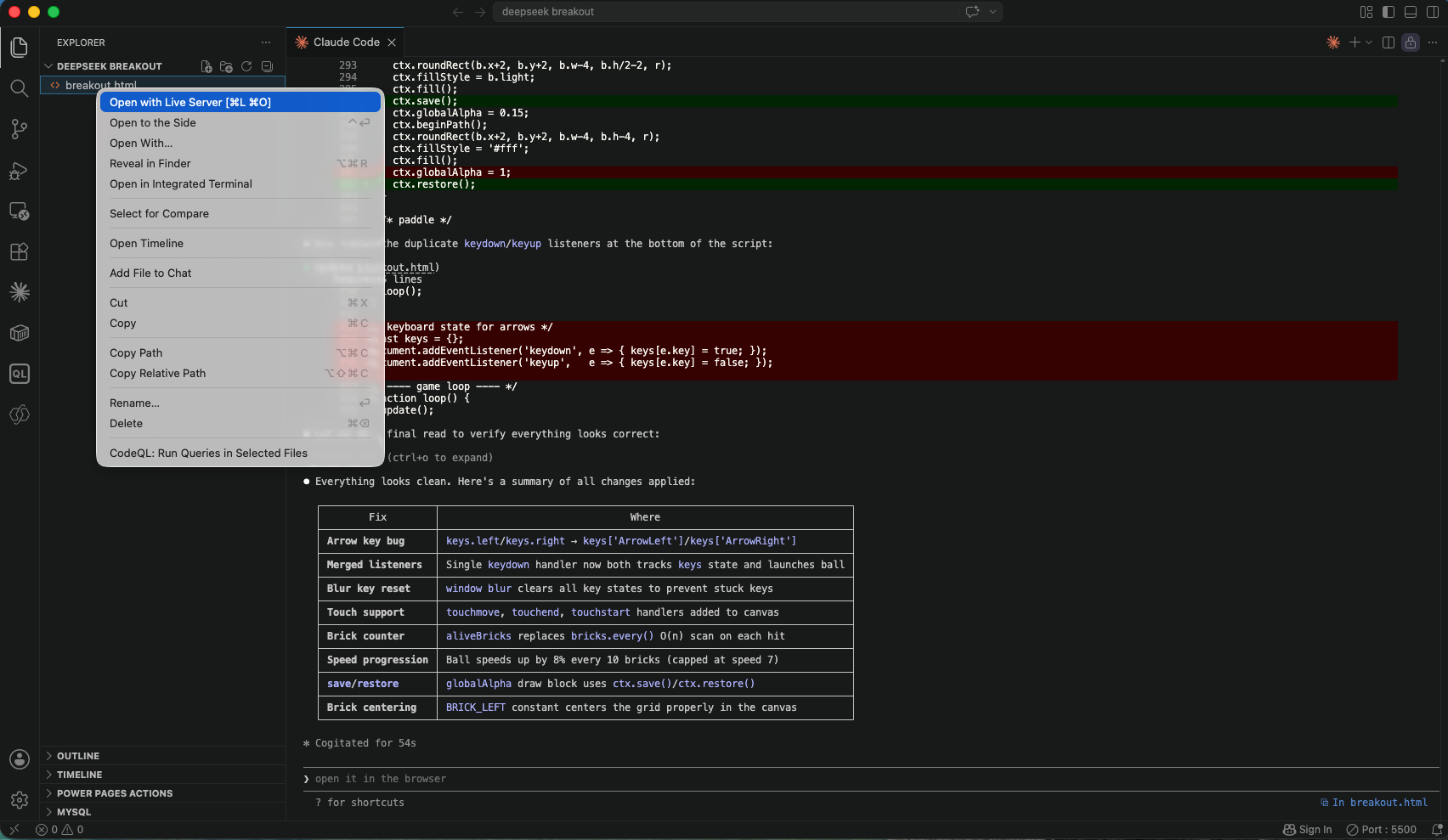Expand the OUTLINE section
The width and height of the screenshot is (1448, 840).
[163, 756]
